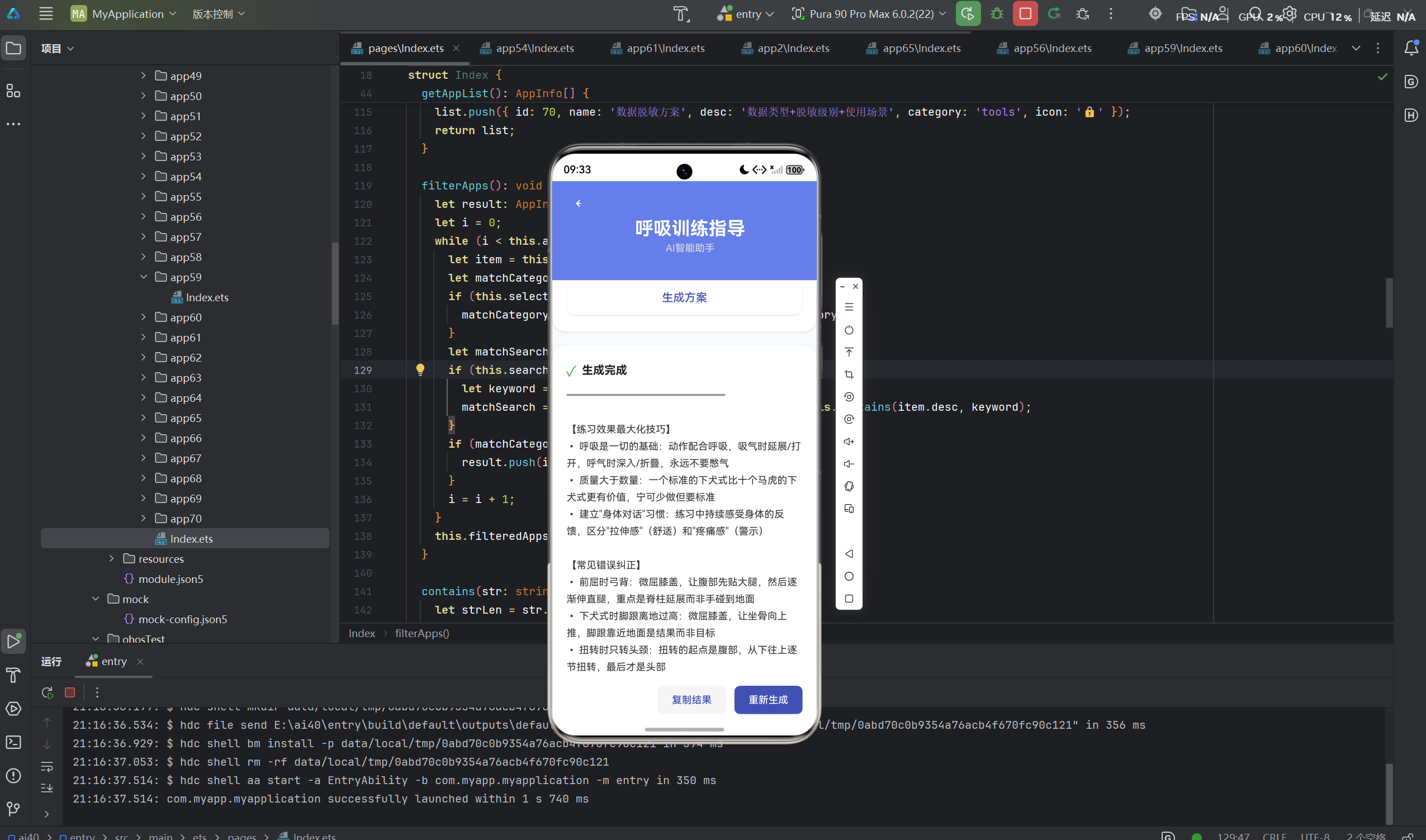
Task: Open the terminal tool window icon
Action: [x=13, y=742]
